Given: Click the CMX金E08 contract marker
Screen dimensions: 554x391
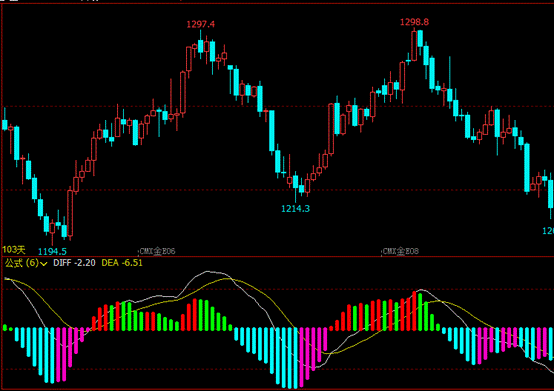Looking at the screenshot, I should (x=401, y=251).
